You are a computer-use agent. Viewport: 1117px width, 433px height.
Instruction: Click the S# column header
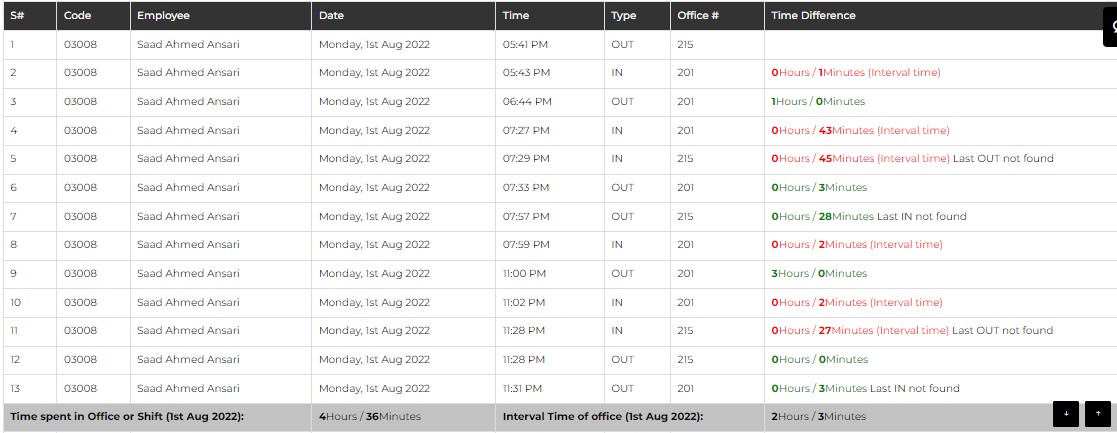[17, 16]
